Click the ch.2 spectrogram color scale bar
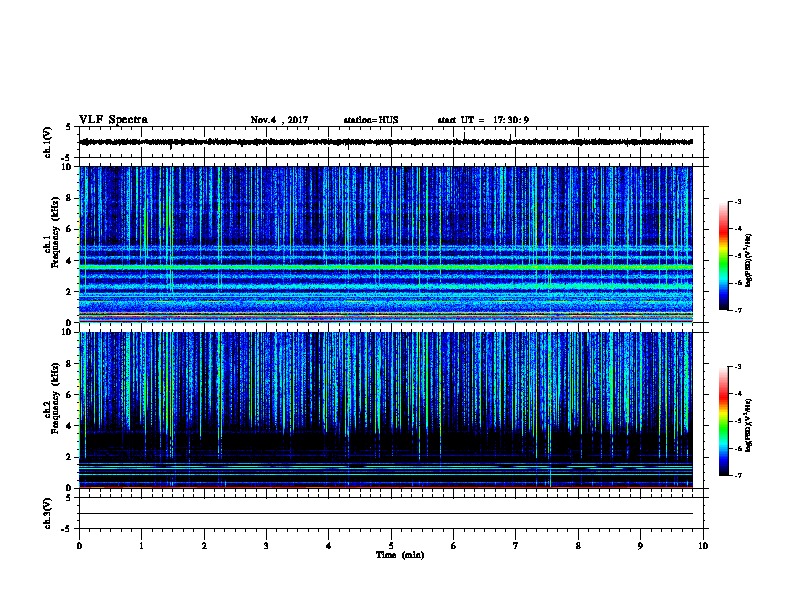792x612 pixels. (x=724, y=421)
